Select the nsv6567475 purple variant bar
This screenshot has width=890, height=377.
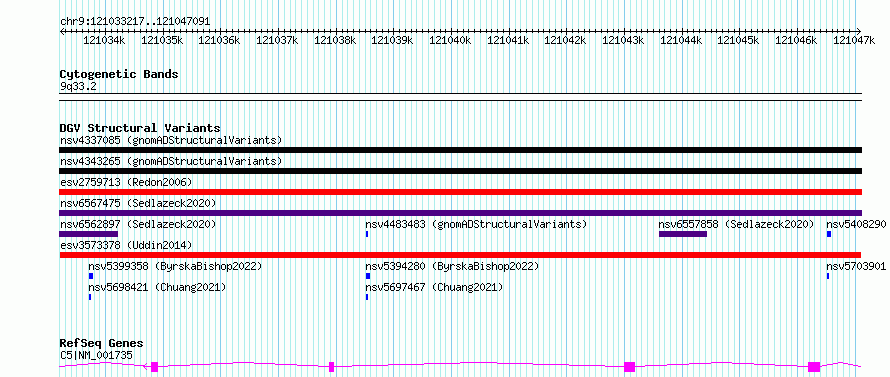pos(460,213)
